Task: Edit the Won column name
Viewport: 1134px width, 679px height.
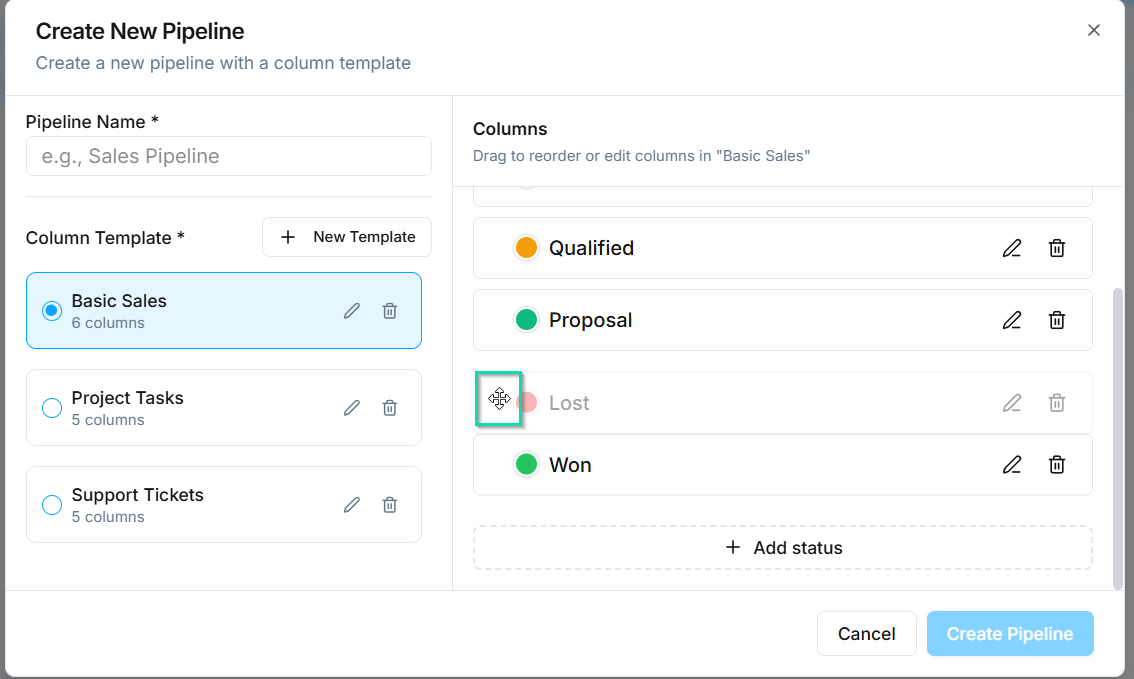Action: click(x=1012, y=465)
